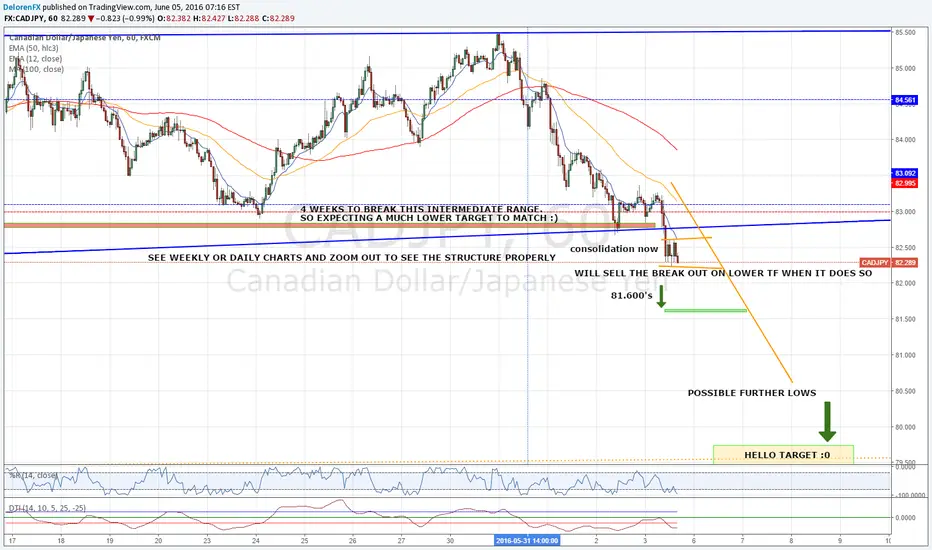Image resolution: width=932 pixels, height=550 pixels.
Task: Click the blue 83.092 price tag
Action: point(905,174)
